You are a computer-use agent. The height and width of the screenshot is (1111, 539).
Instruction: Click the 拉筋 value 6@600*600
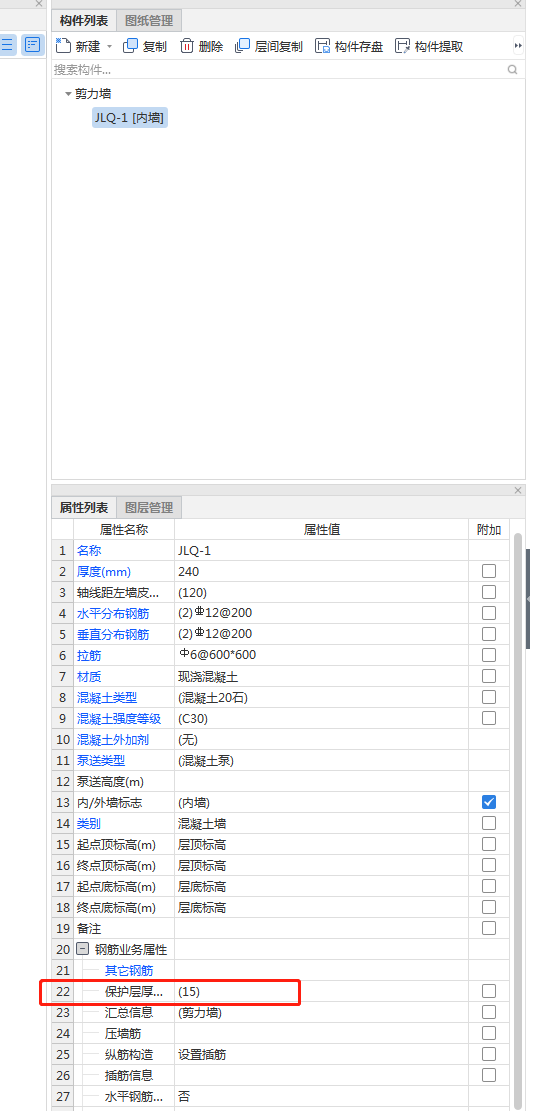point(217,655)
